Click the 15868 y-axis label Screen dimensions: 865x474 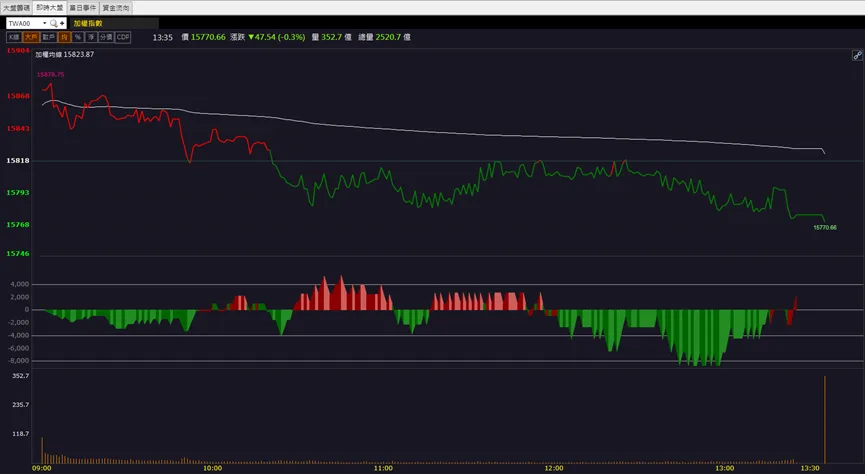(x=18, y=96)
